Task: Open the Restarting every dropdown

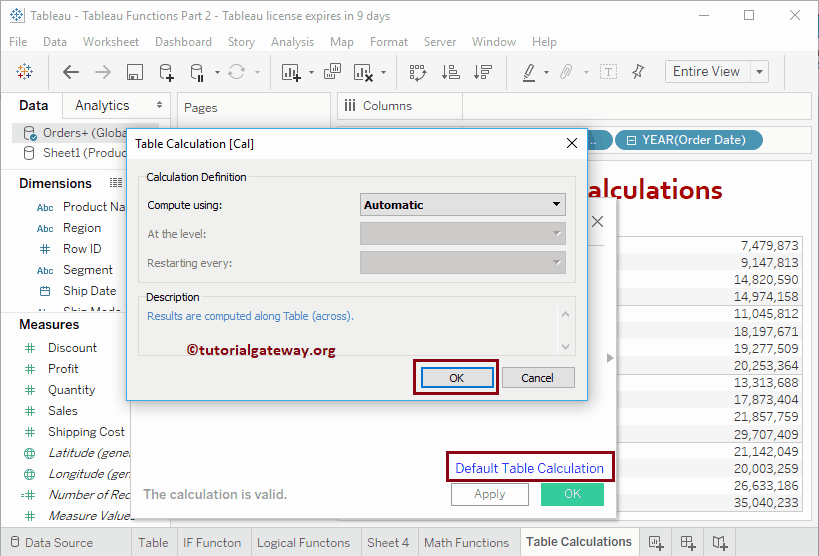Action: pos(463,262)
